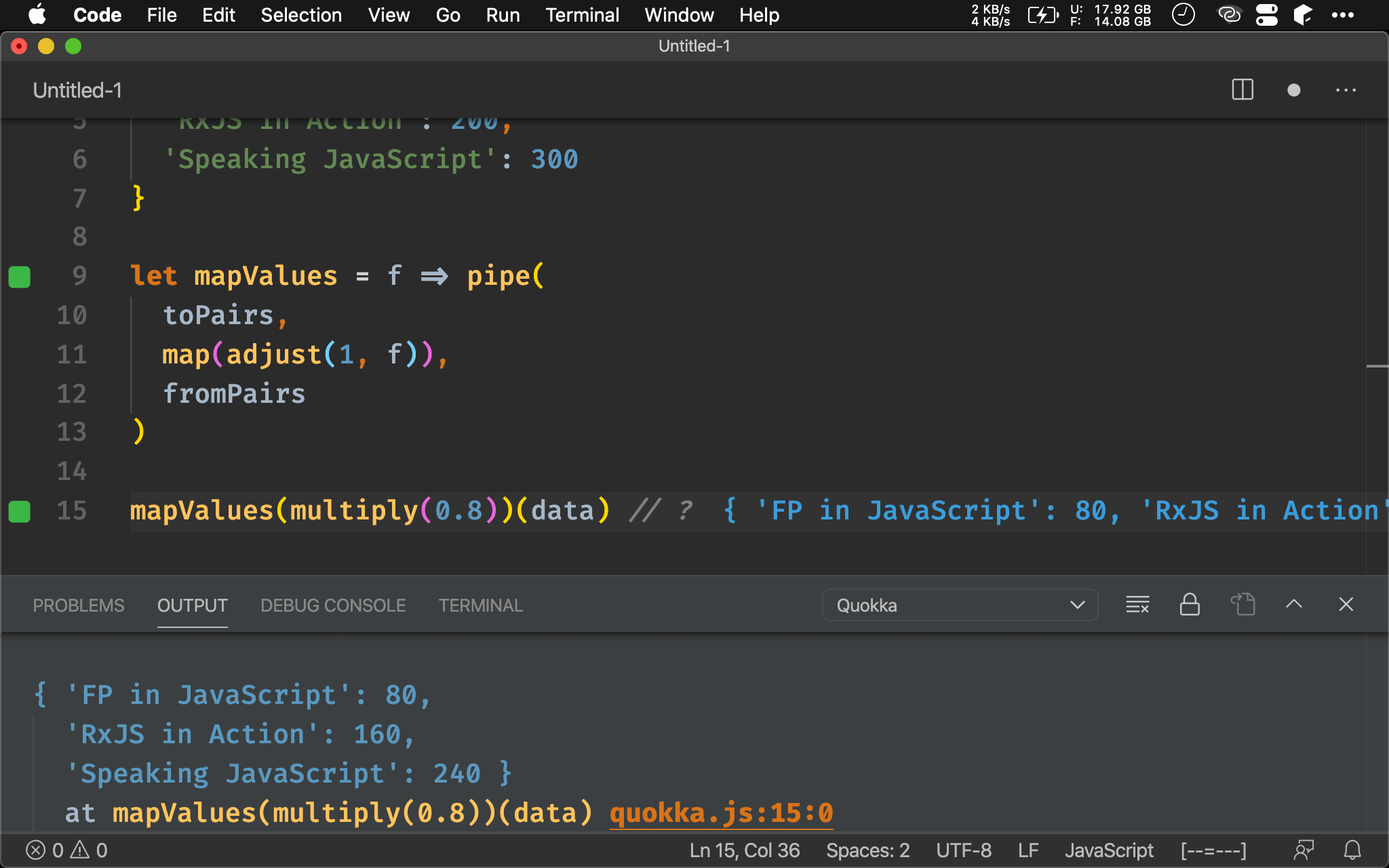
Task: Click the 'RxJS in Action': 160 output line
Action: click(x=240, y=734)
